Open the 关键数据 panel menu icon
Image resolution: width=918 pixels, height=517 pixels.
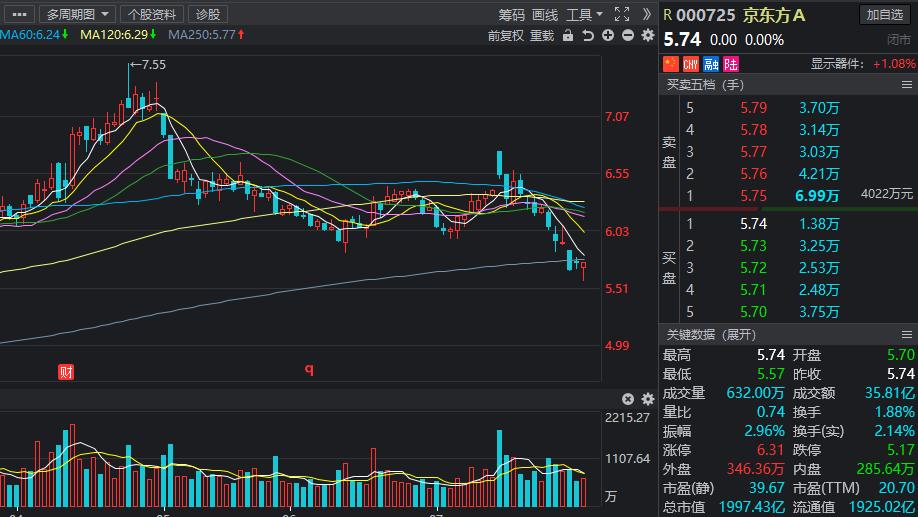point(906,334)
